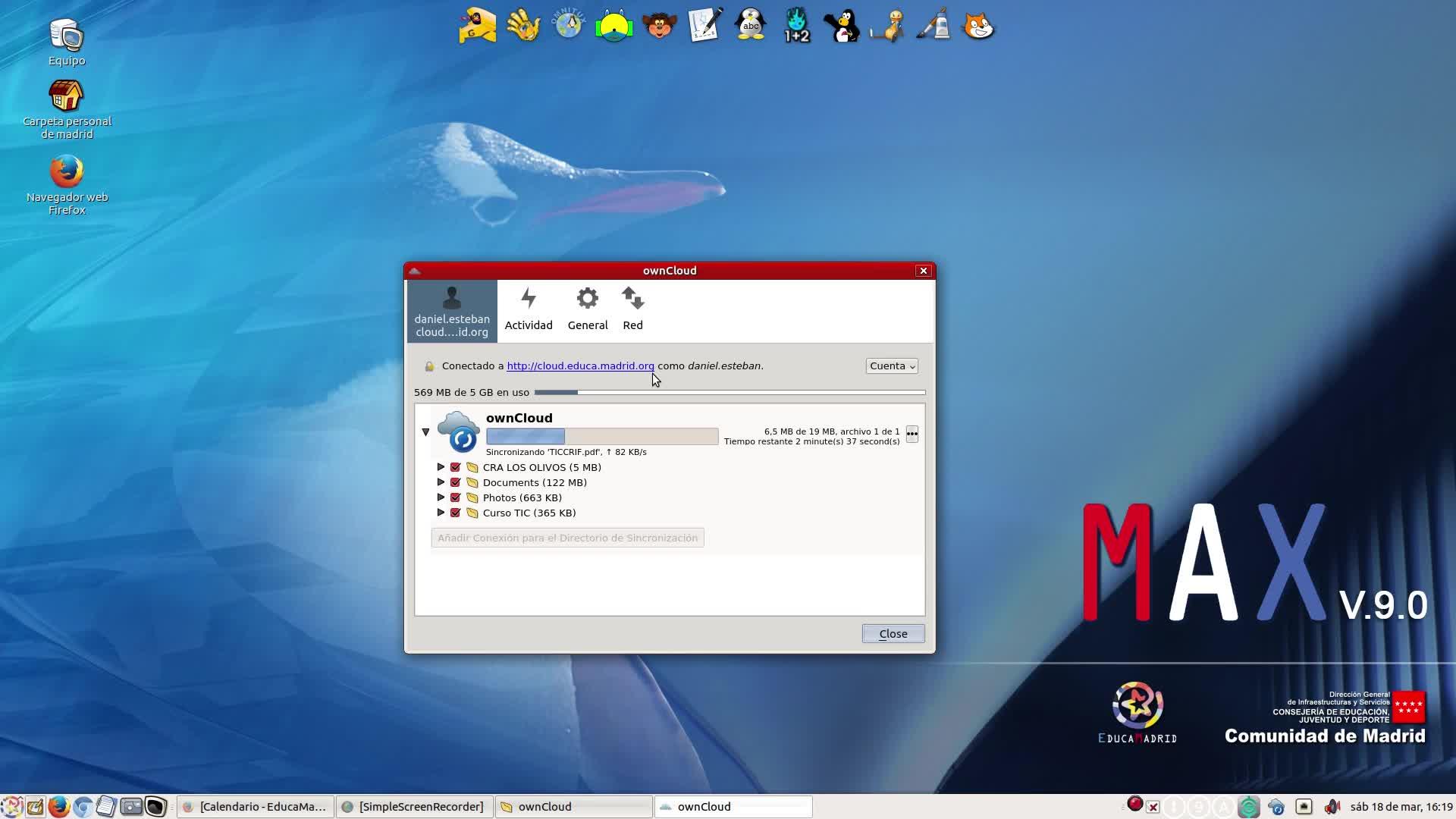Image resolution: width=1456 pixels, height=819 pixels.
Task: Click the three-dots folder options button
Action: [x=912, y=435]
